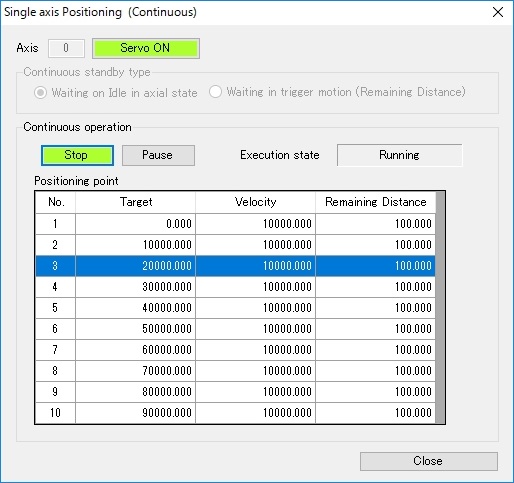This screenshot has height=483, width=514.
Task: Select the row with target 10000.000
Action: coord(235,245)
